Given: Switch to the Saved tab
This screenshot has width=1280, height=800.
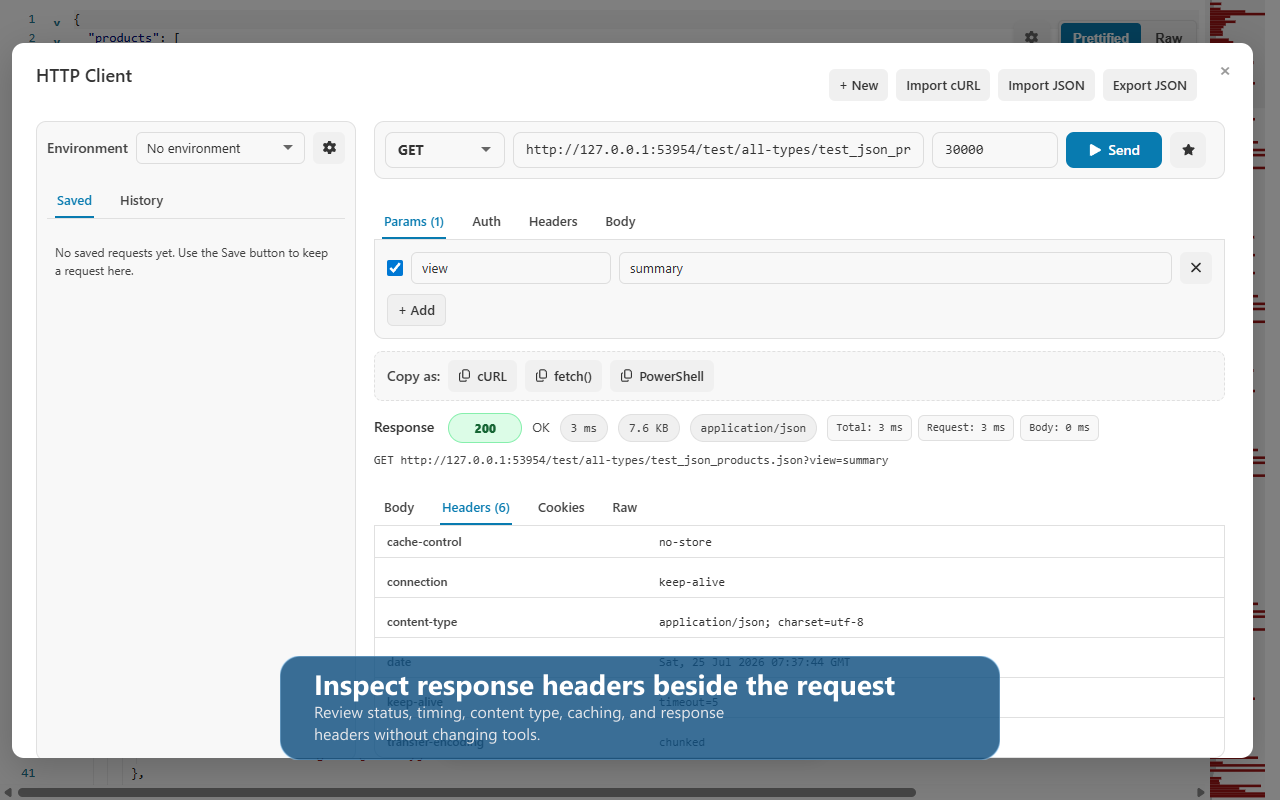Looking at the screenshot, I should [x=74, y=200].
